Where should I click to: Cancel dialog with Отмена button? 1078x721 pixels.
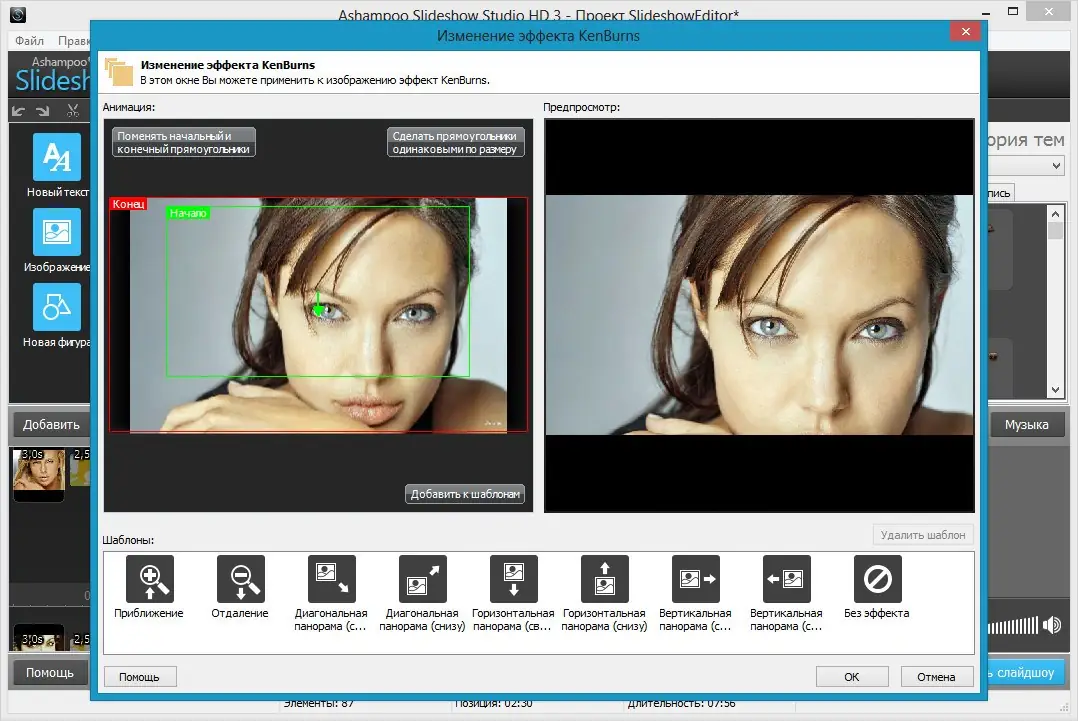tap(936, 676)
